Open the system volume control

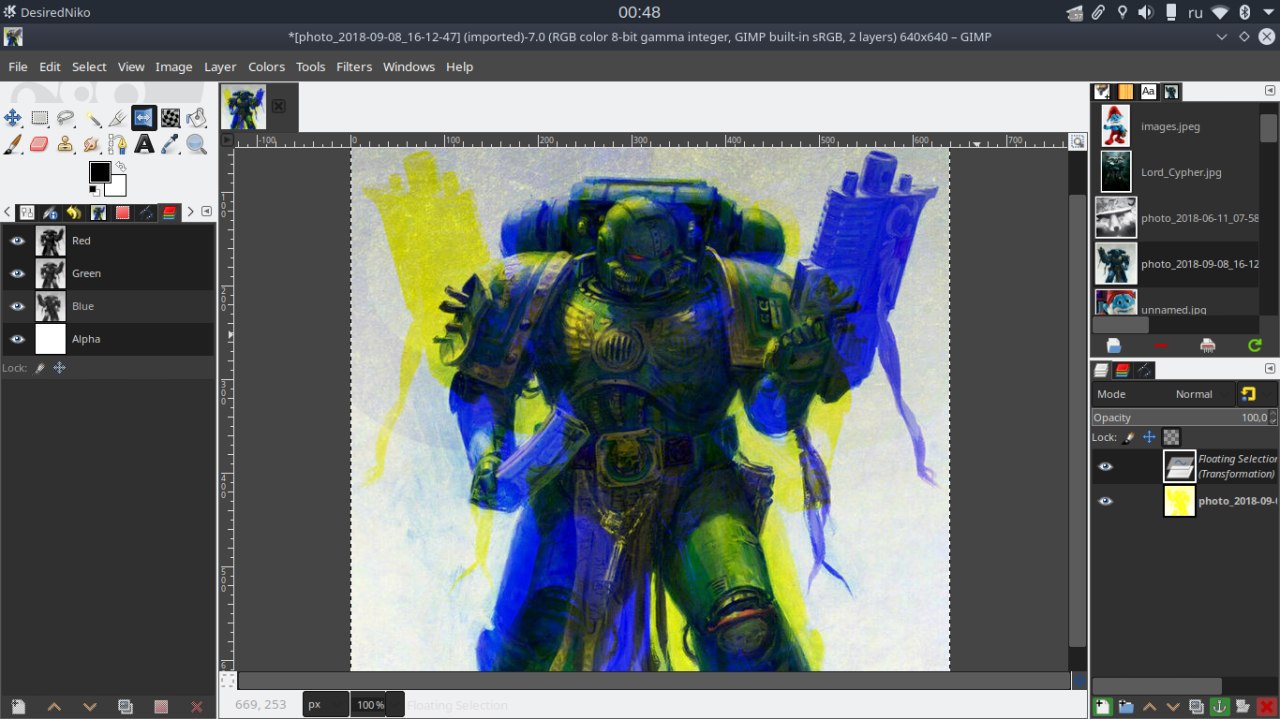1145,12
